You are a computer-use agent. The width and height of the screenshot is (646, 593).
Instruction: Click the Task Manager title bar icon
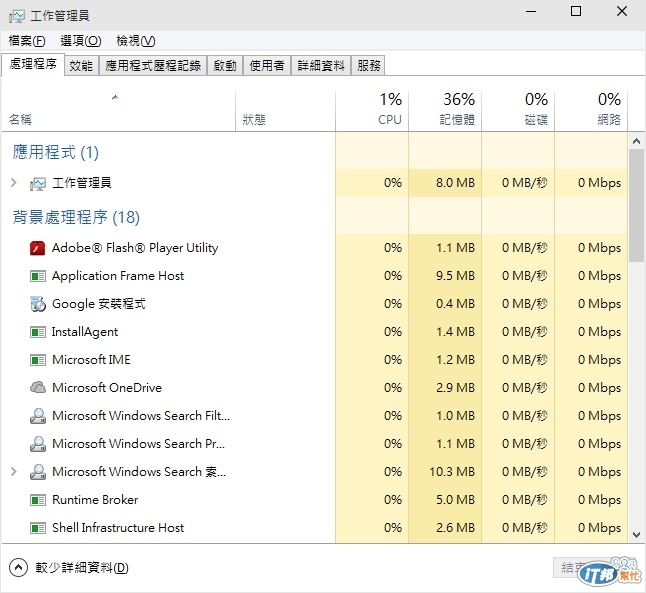click(17, 16)
